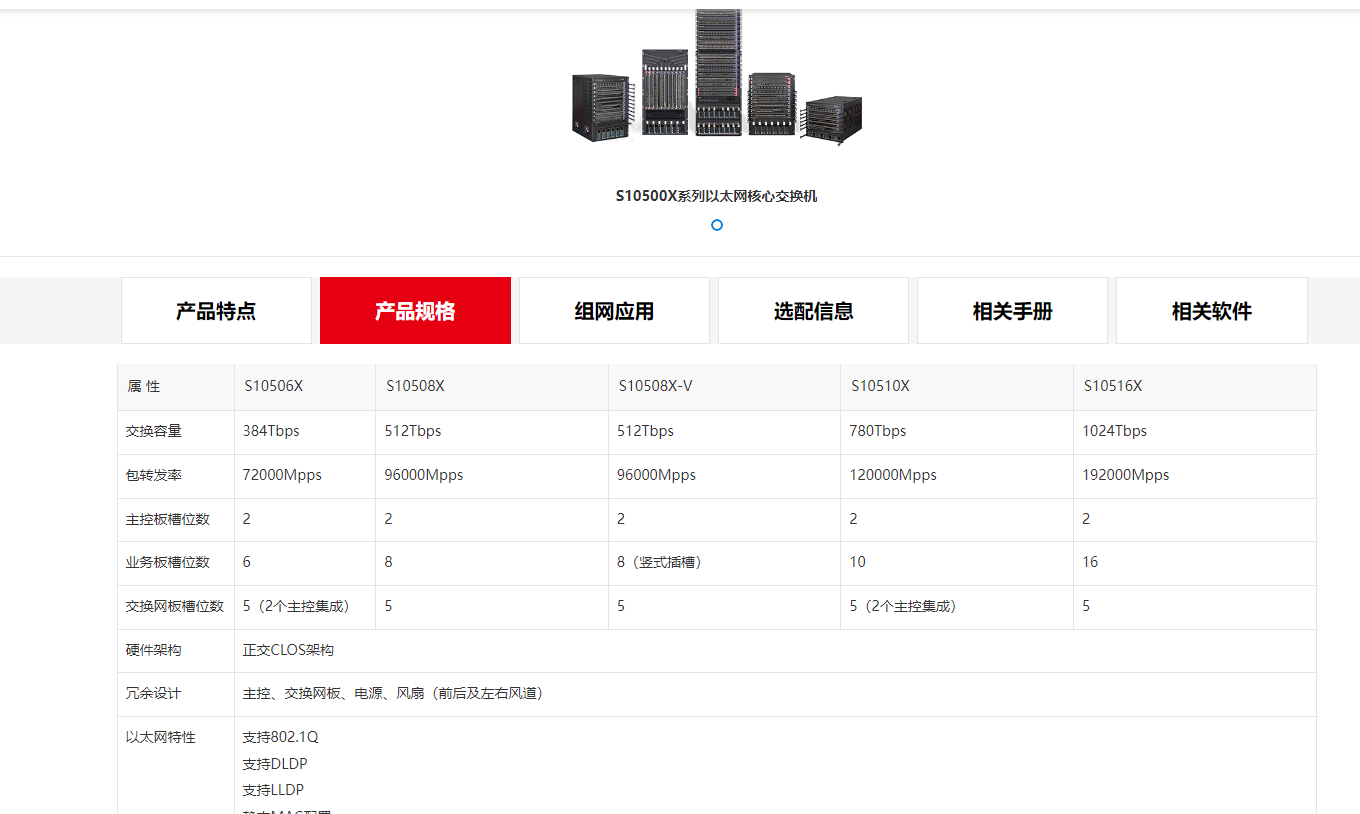Click the 支持LLDP line

click(273, 789)
